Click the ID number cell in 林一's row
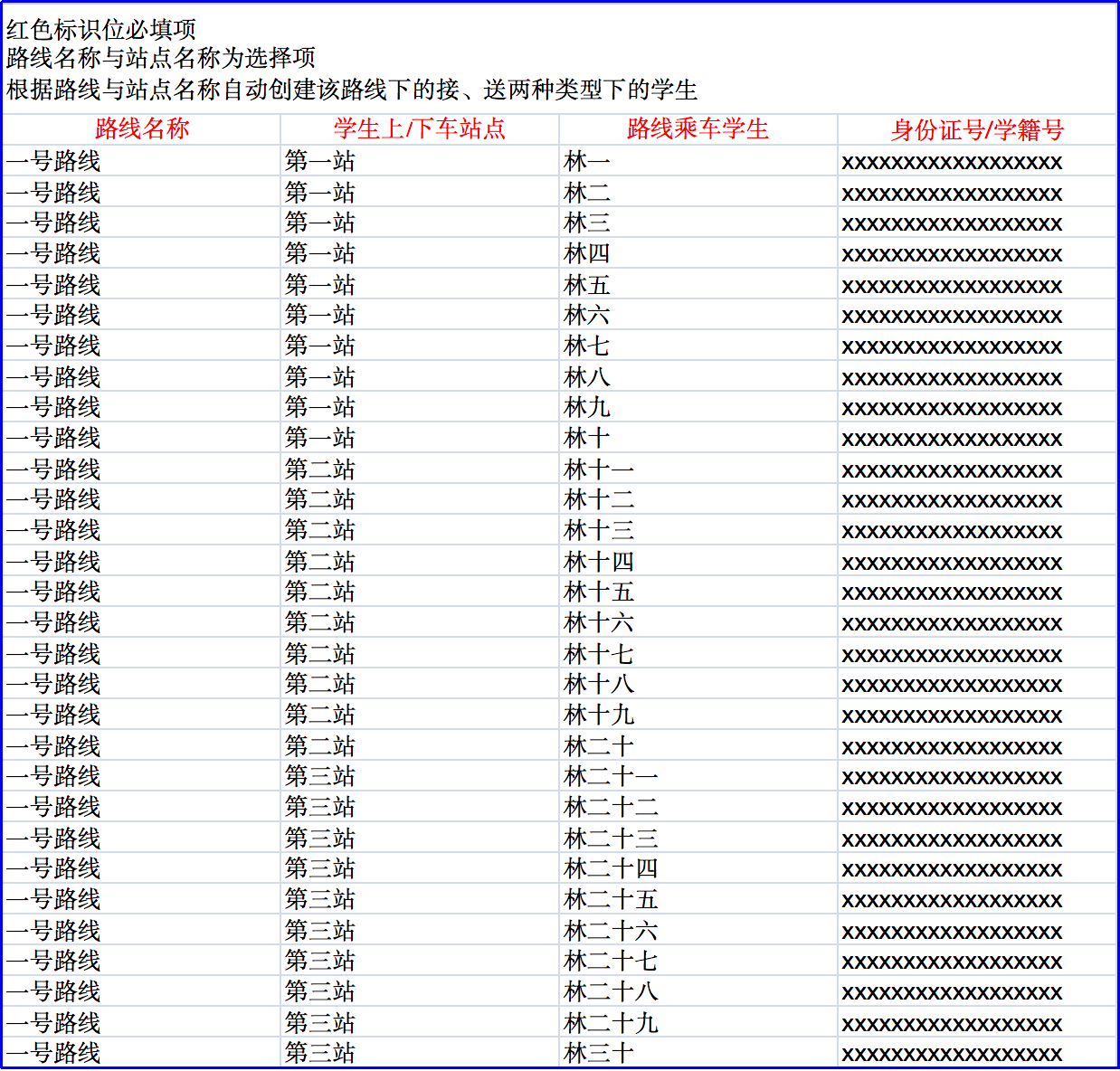 (x=977, y=161)
